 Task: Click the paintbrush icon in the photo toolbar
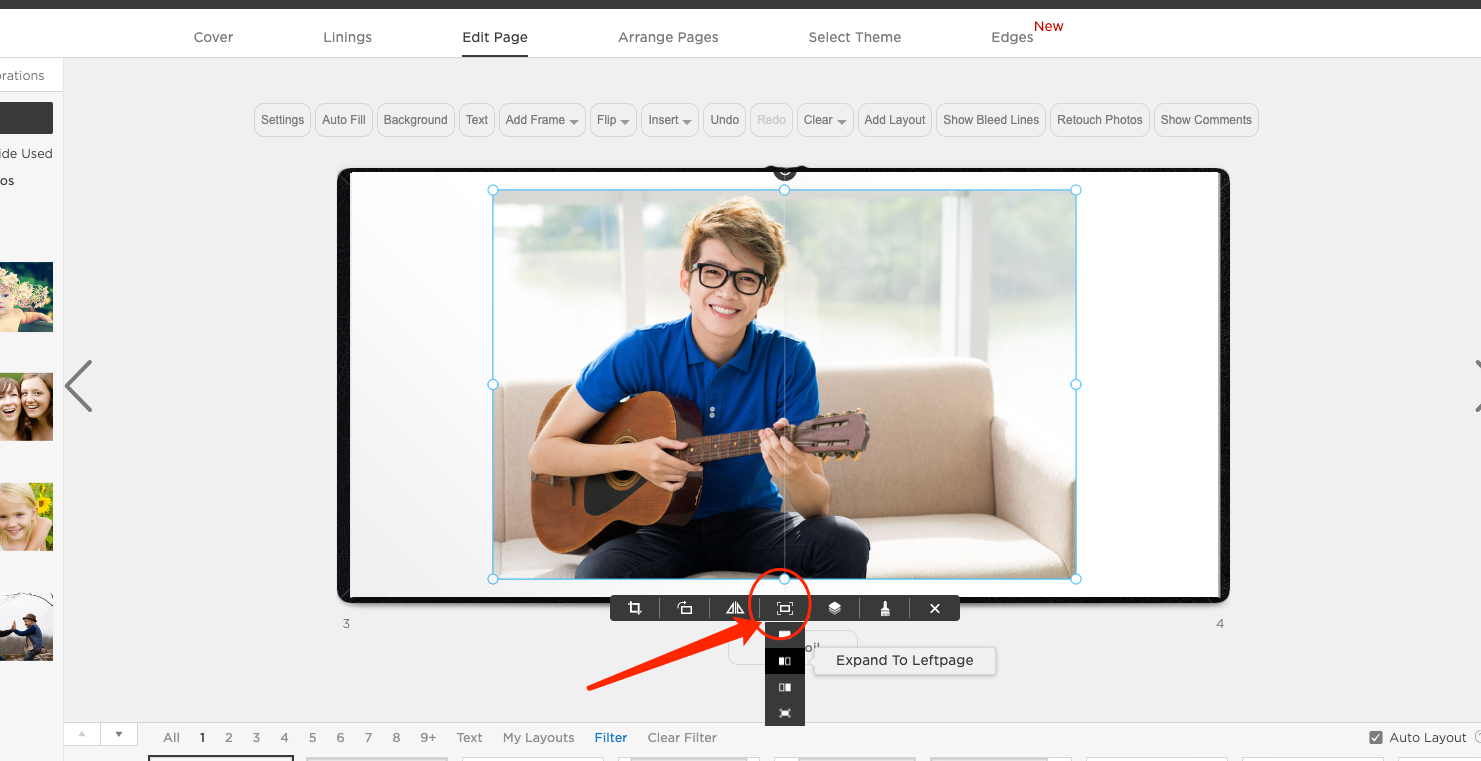click(885, 608)
